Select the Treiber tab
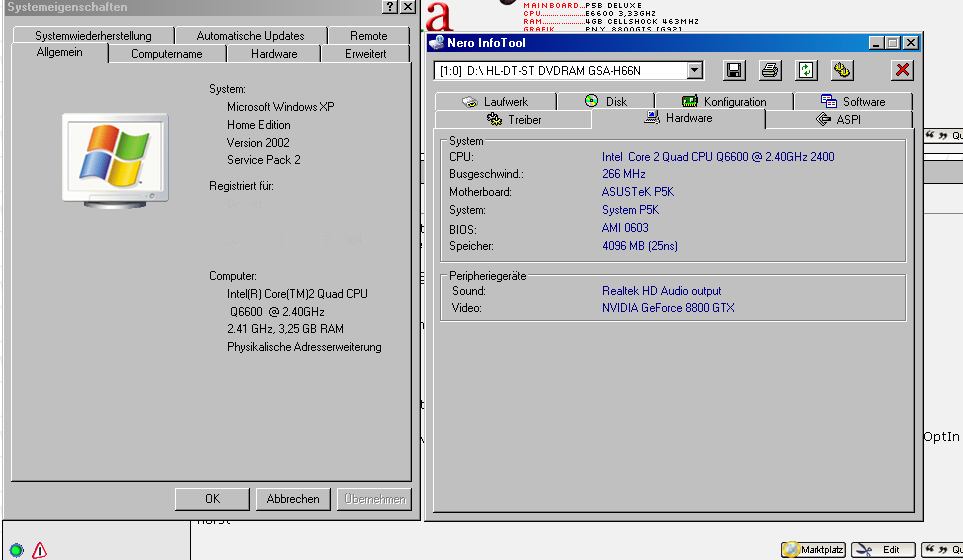The height and width of the screenshot is (560, 963). pos(513,120)
